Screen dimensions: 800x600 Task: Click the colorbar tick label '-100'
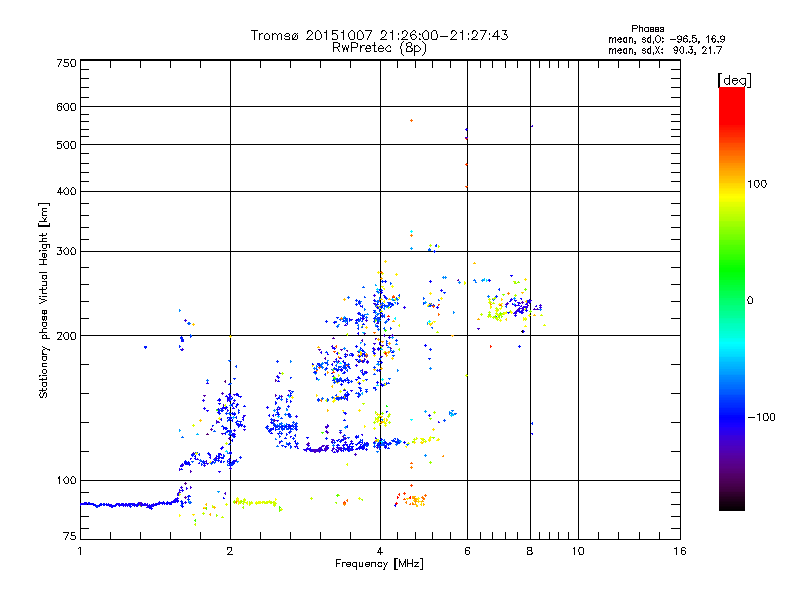coord(761,417)
